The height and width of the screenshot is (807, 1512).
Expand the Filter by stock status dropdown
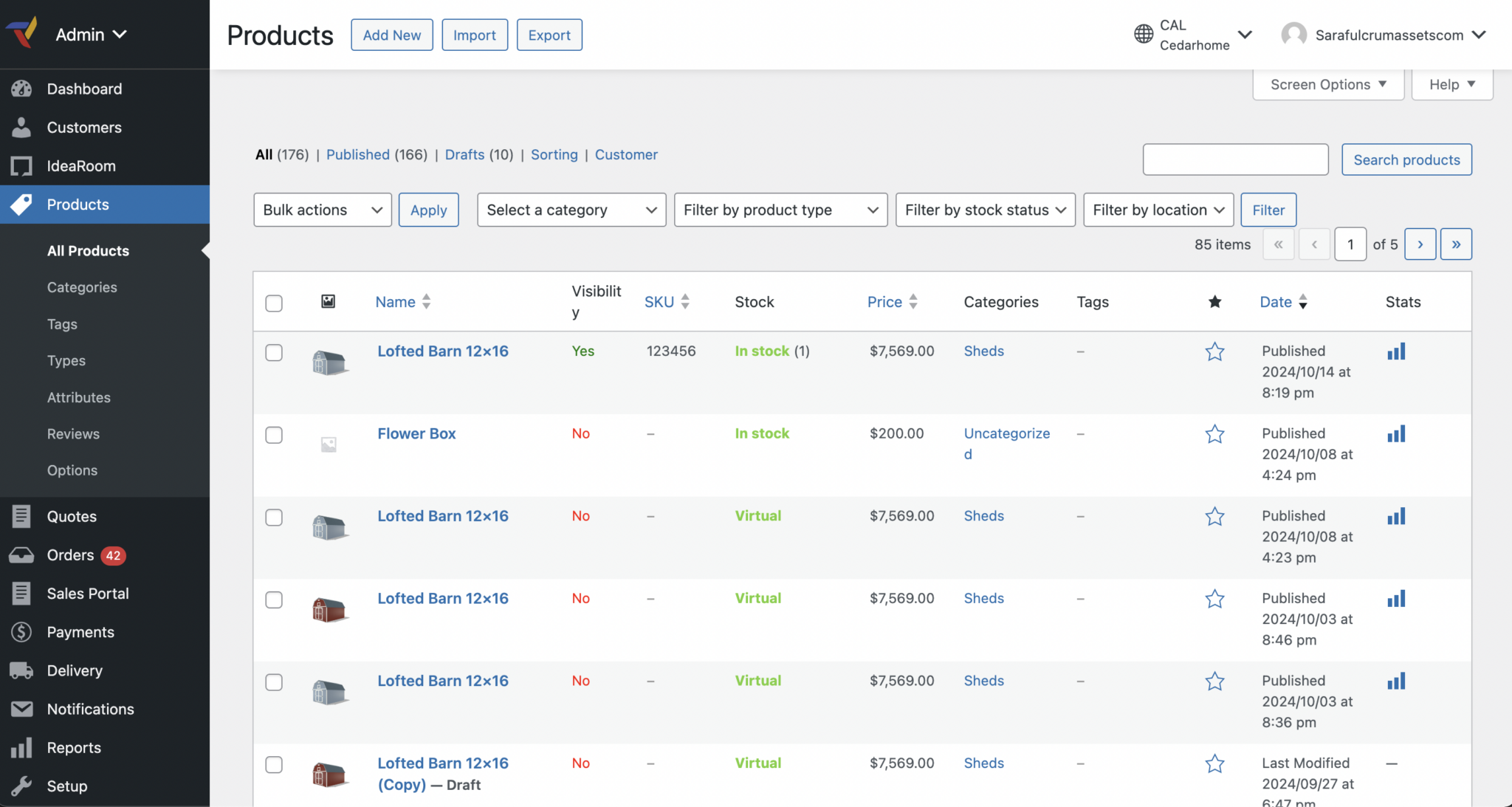[x=985, y=210]
